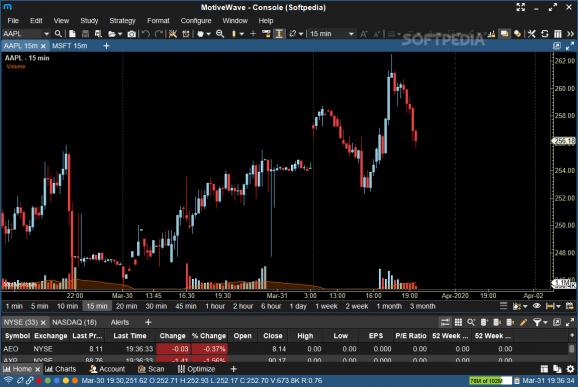Select the 5 min bar size
The width and height of the screenshot is (578, 387).
[x=39, y=306]
